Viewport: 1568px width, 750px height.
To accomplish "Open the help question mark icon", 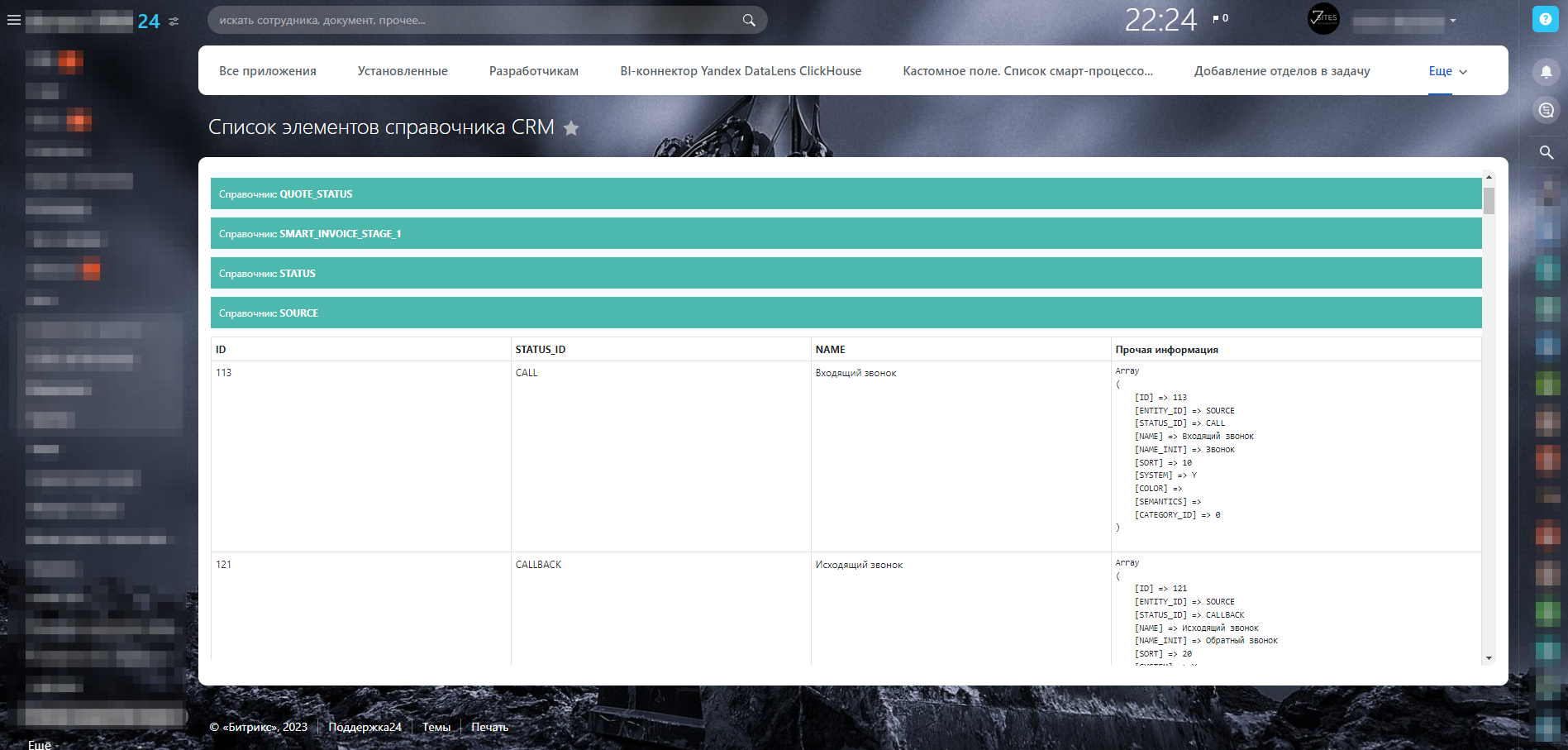I will pos(1545,19).
